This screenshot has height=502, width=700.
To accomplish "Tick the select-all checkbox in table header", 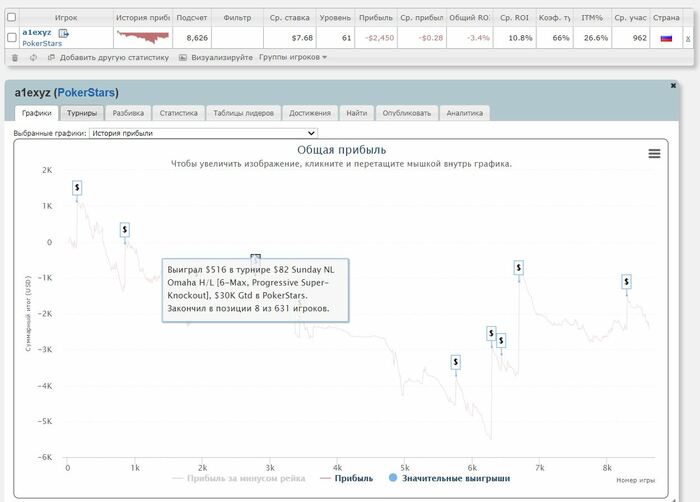I will pyautogui.click(x=12, y=17).
